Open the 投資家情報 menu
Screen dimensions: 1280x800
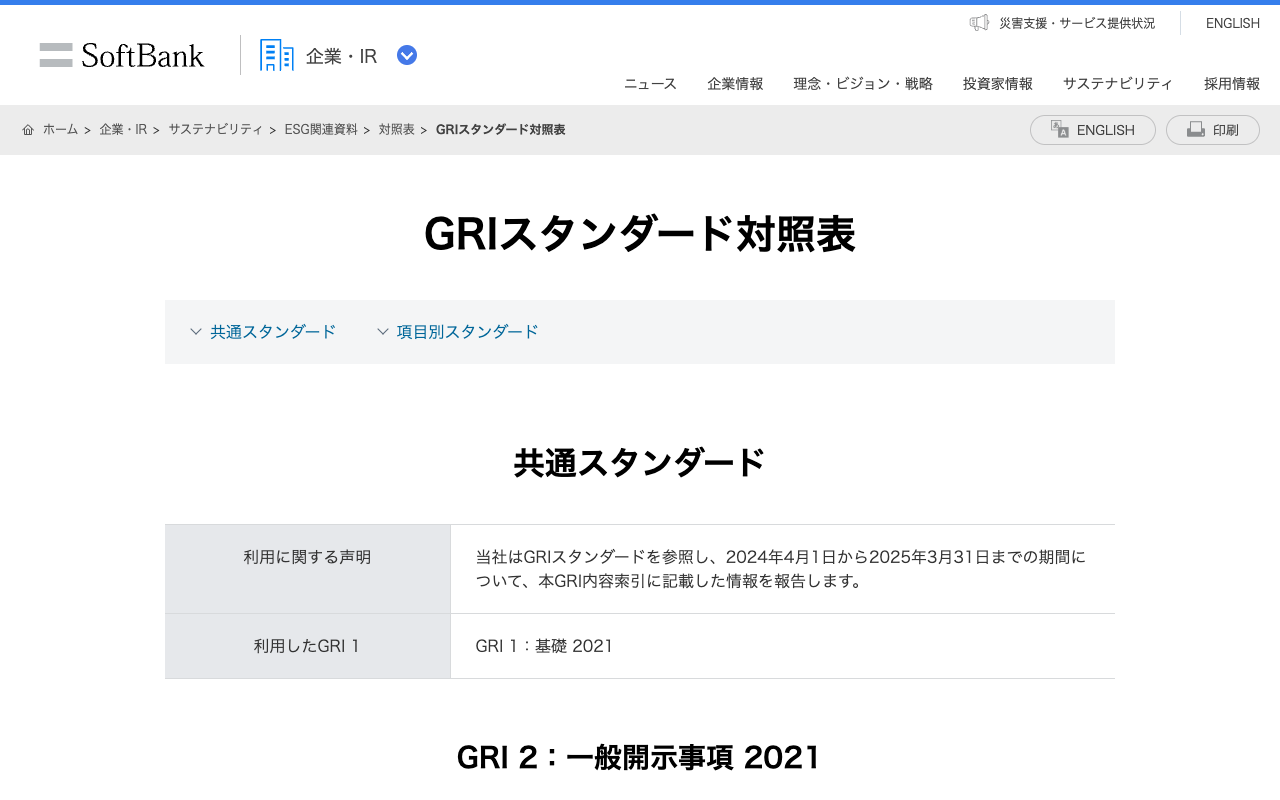[998, 84]
